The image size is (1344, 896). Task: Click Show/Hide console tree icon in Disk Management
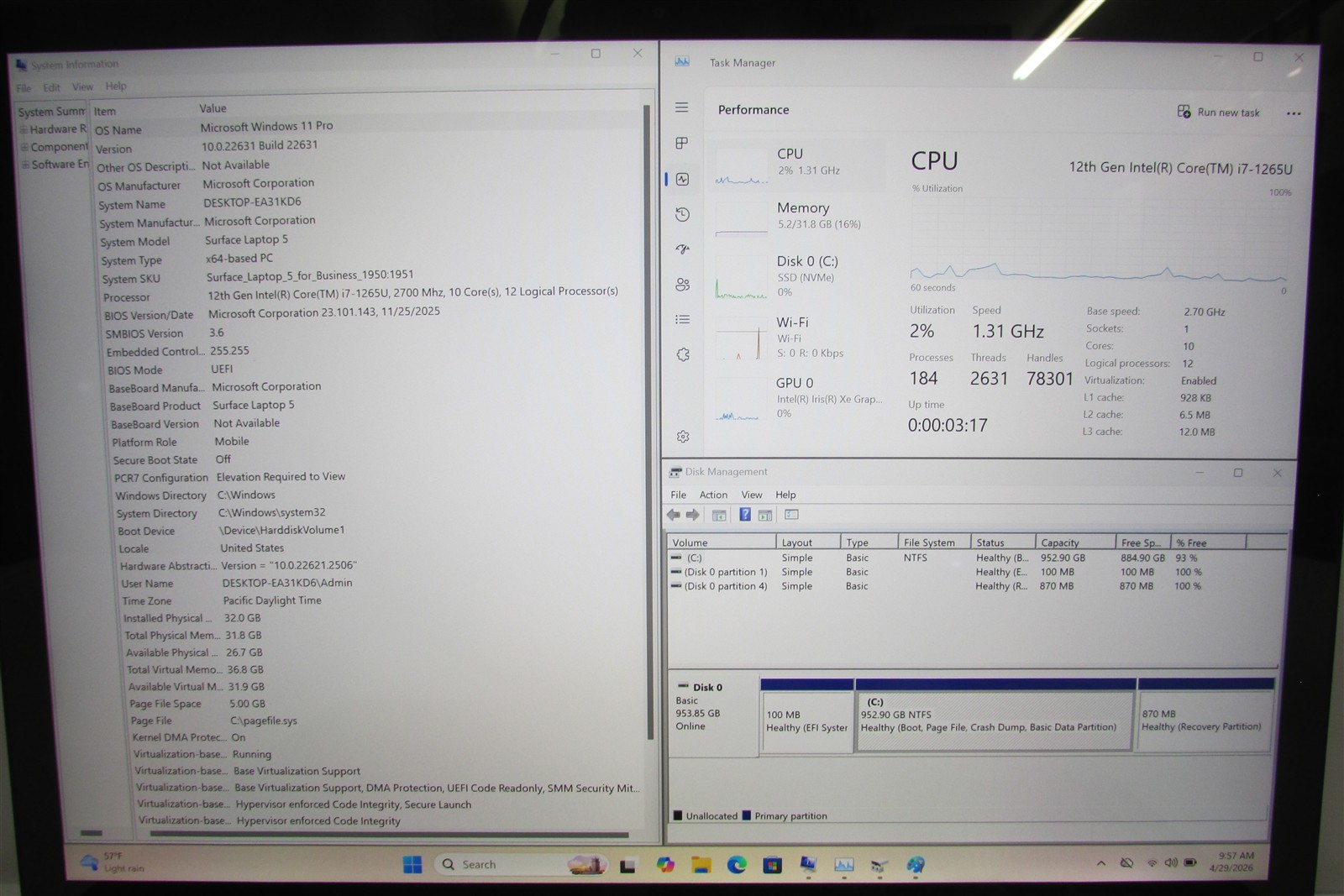pos(719,515)
